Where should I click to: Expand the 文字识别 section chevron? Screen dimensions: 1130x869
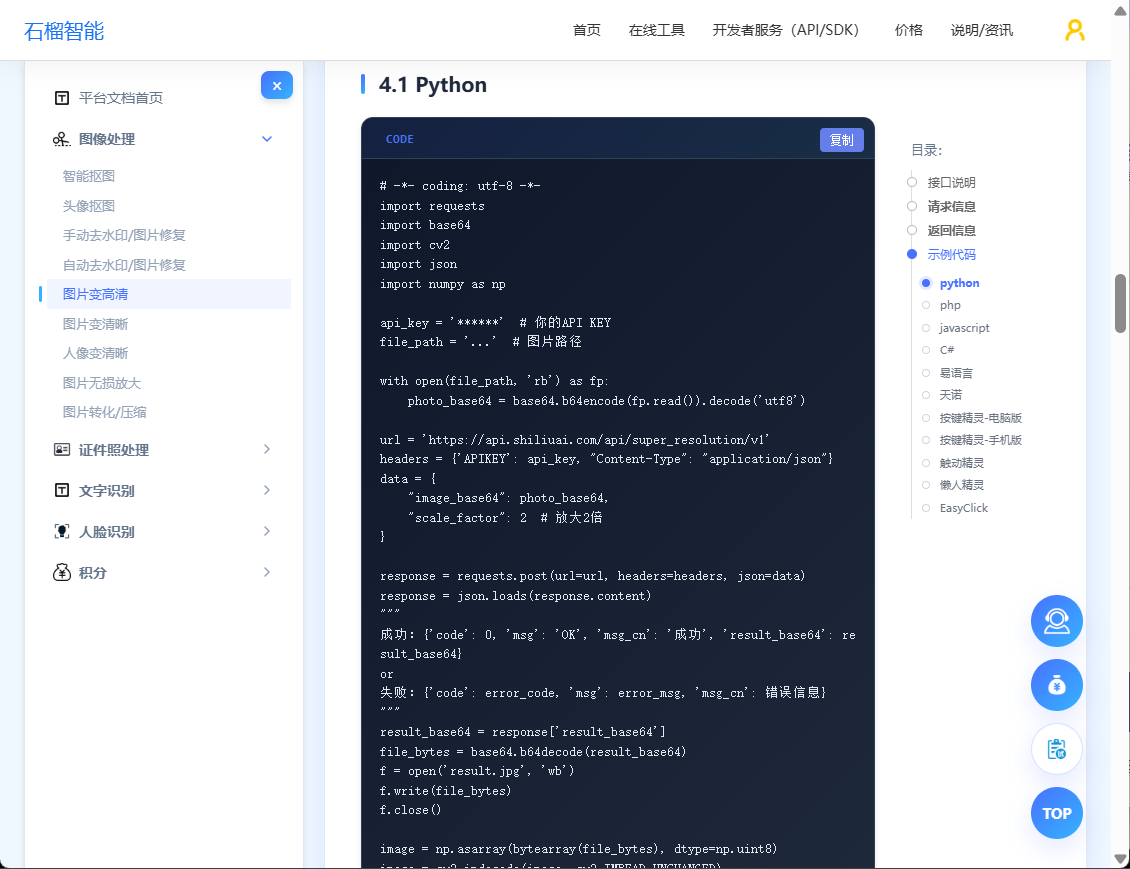267,491
